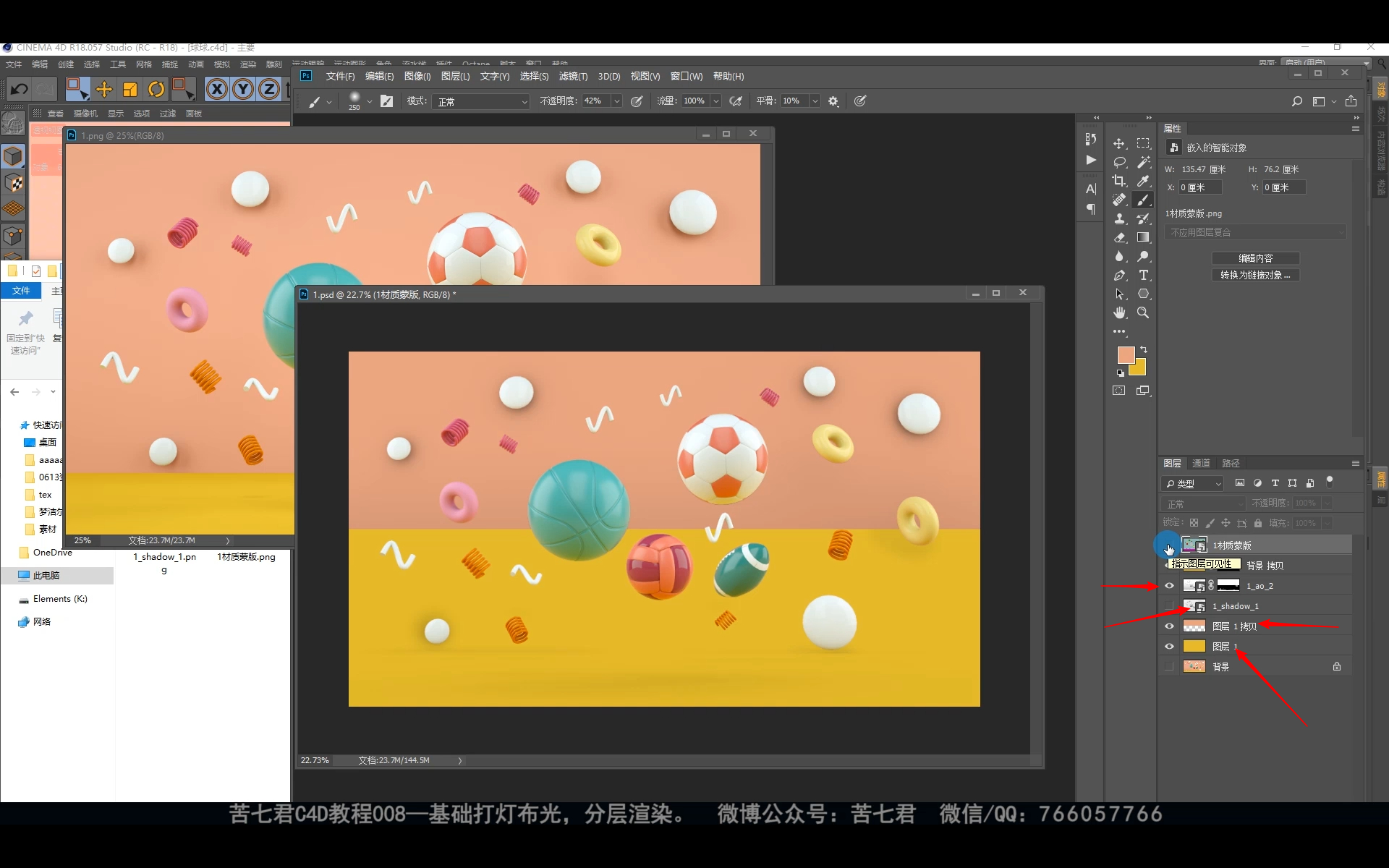Open the 窗口(W) menu
Image resolution: width=1389 pixels, height=868 pixels.
[686, 76]
